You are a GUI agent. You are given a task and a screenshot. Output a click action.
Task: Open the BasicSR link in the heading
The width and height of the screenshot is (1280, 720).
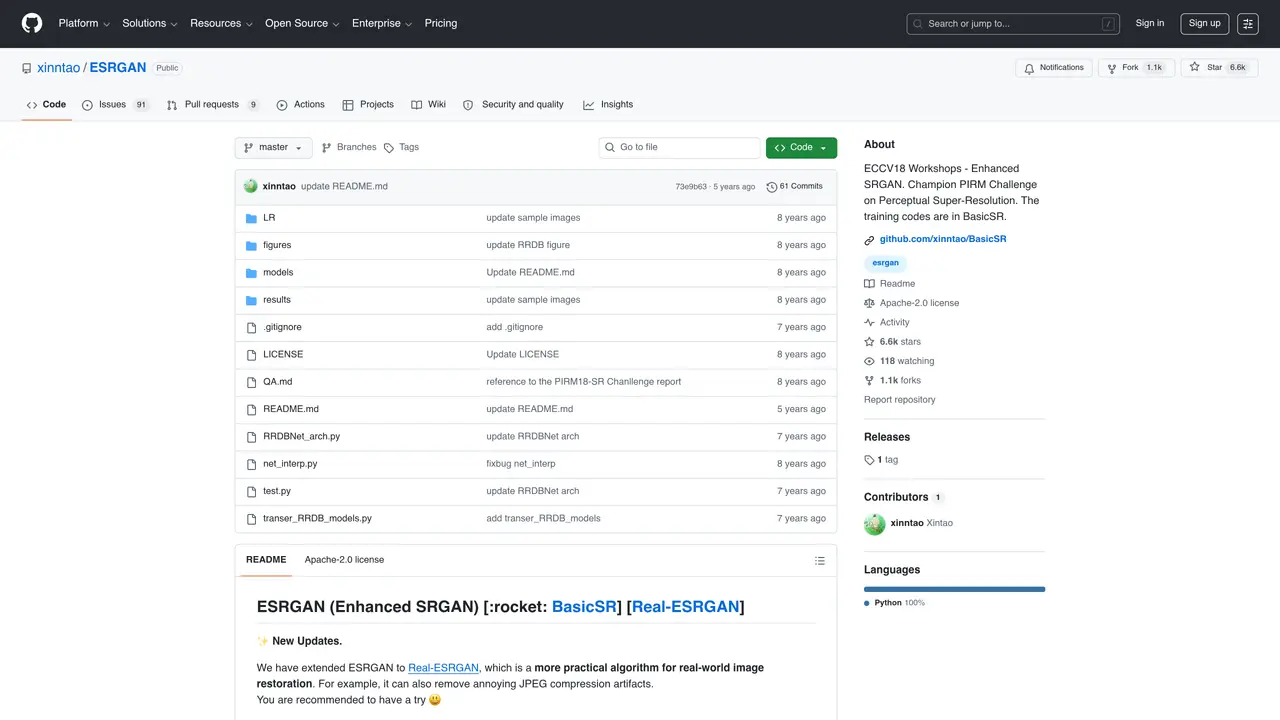coord(584,607)
